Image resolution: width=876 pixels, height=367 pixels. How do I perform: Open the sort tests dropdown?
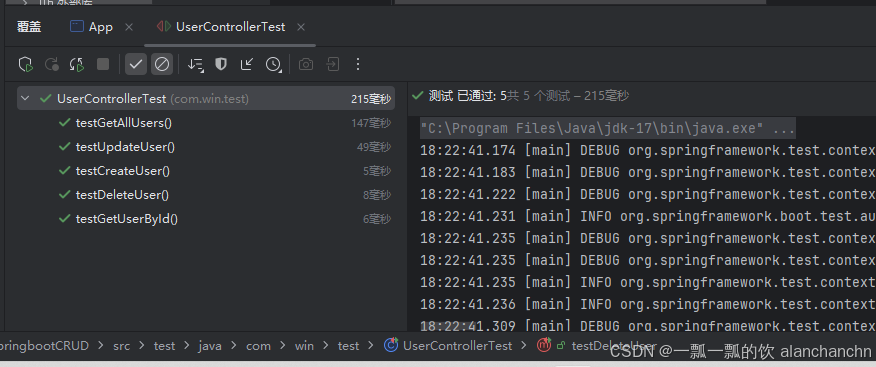coord(196,64)
